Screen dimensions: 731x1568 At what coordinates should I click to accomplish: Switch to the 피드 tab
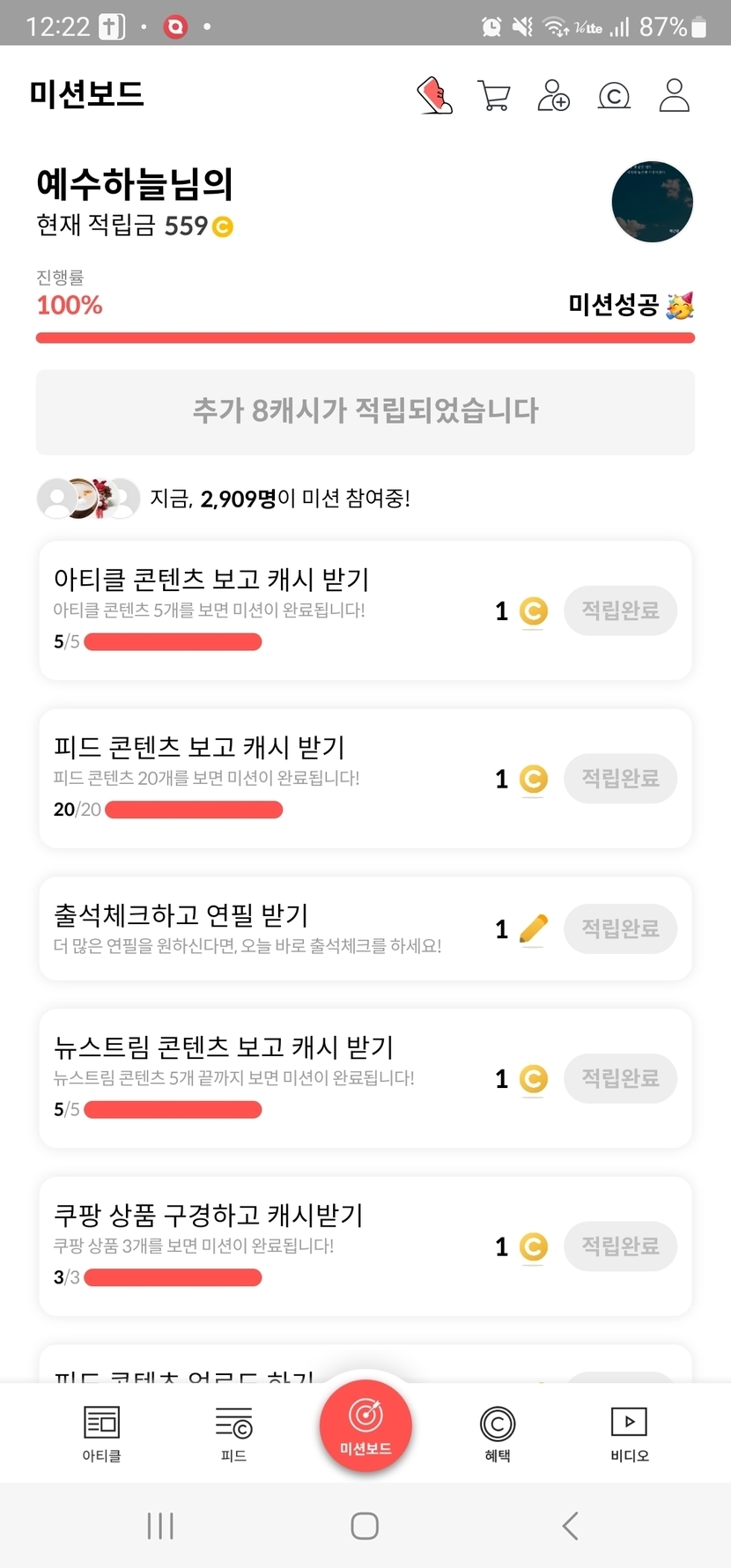(233, 1433)
